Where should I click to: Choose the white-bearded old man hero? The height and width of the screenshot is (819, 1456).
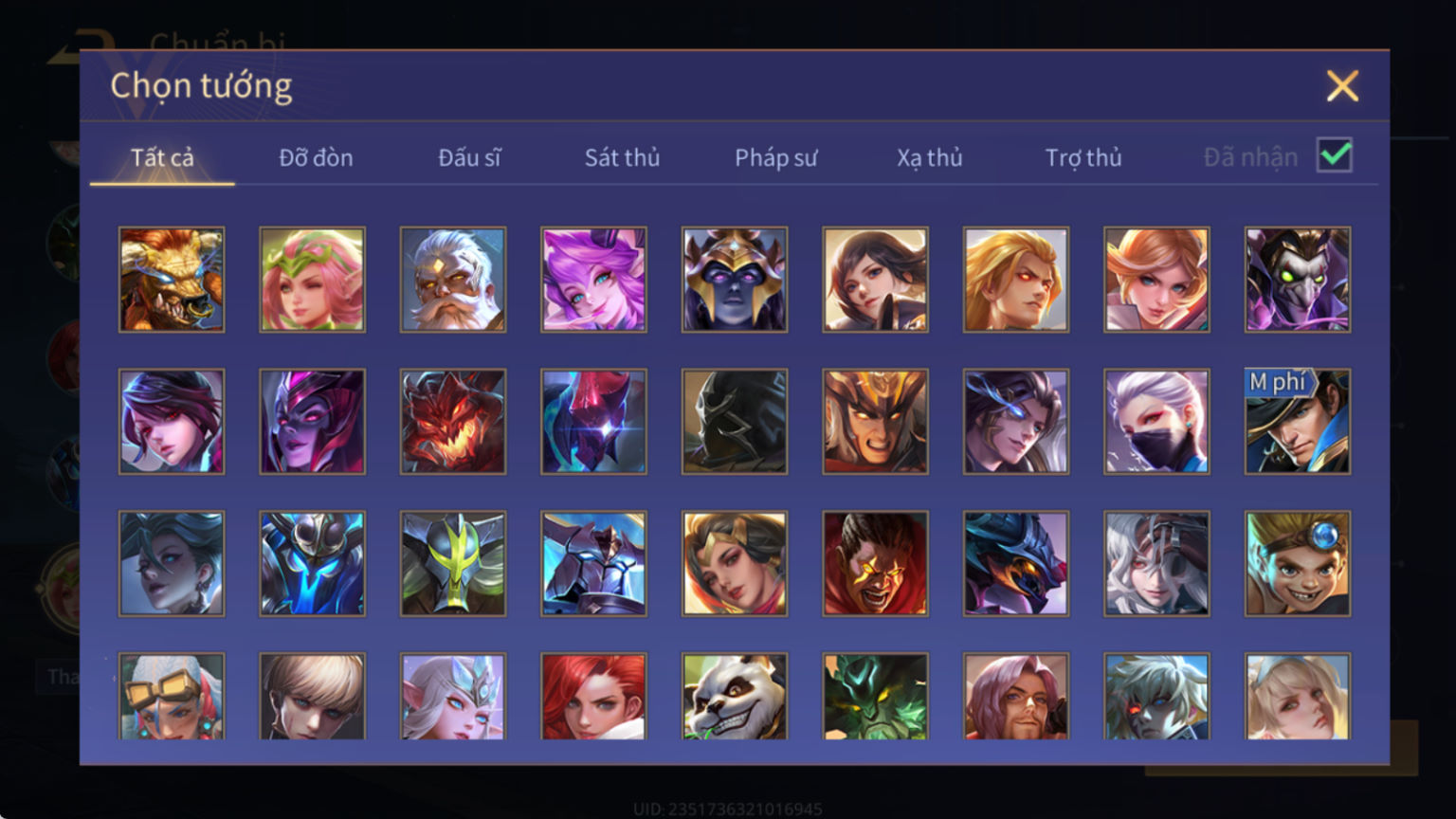(453, 280)
